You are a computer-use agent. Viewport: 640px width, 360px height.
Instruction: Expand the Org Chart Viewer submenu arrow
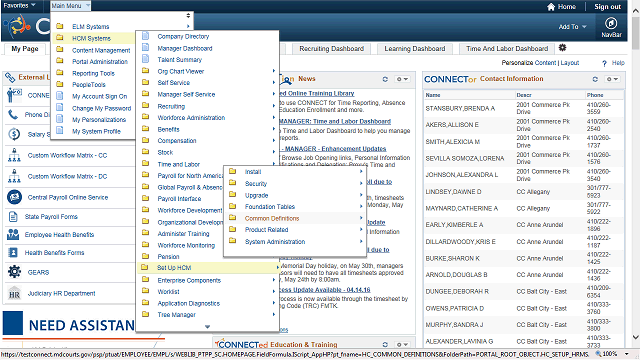(274, 71)
